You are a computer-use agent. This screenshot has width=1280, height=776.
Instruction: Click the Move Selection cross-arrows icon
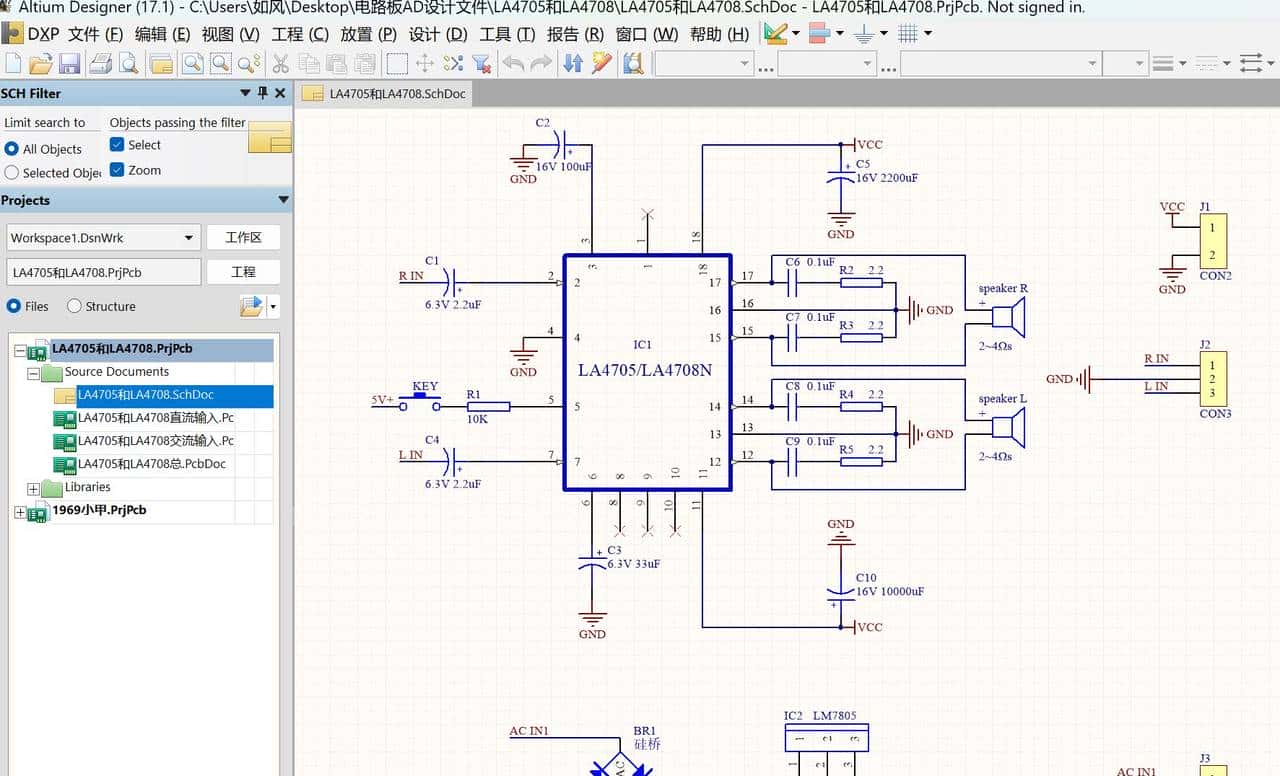(x=425, y=64)
